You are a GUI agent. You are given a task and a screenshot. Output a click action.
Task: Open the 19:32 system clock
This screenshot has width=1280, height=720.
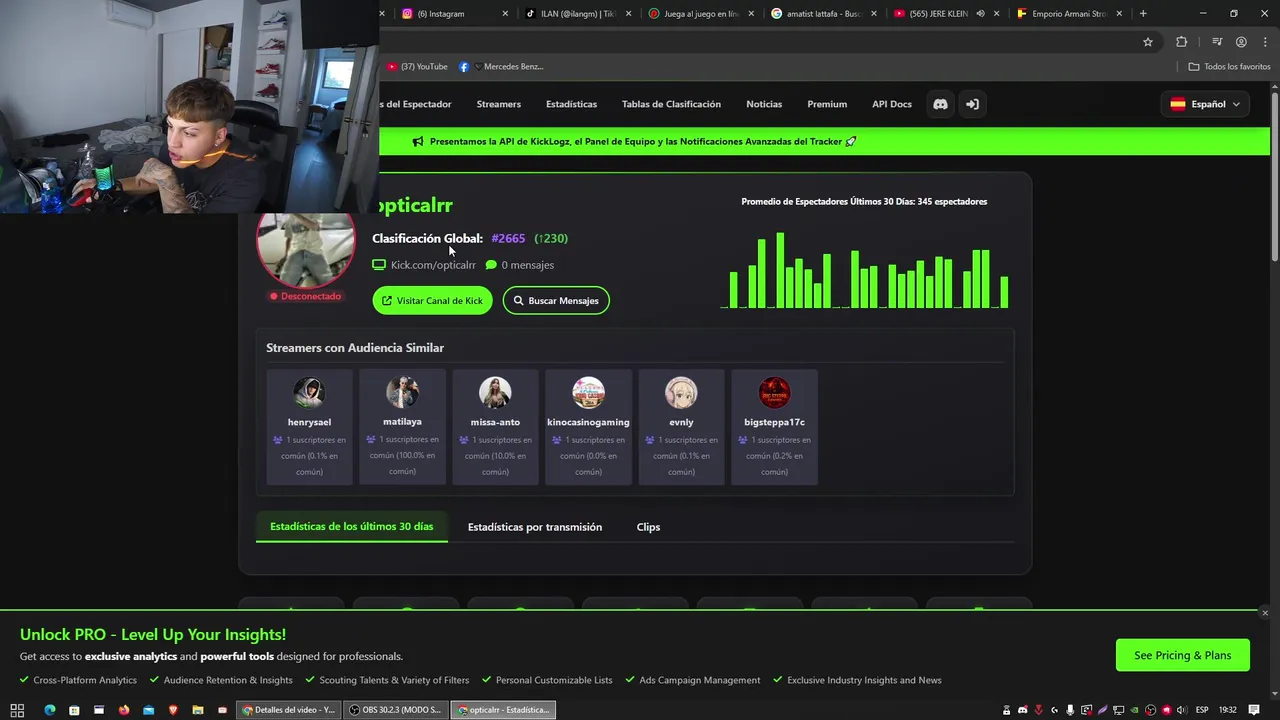click(x=1228, y=710)
